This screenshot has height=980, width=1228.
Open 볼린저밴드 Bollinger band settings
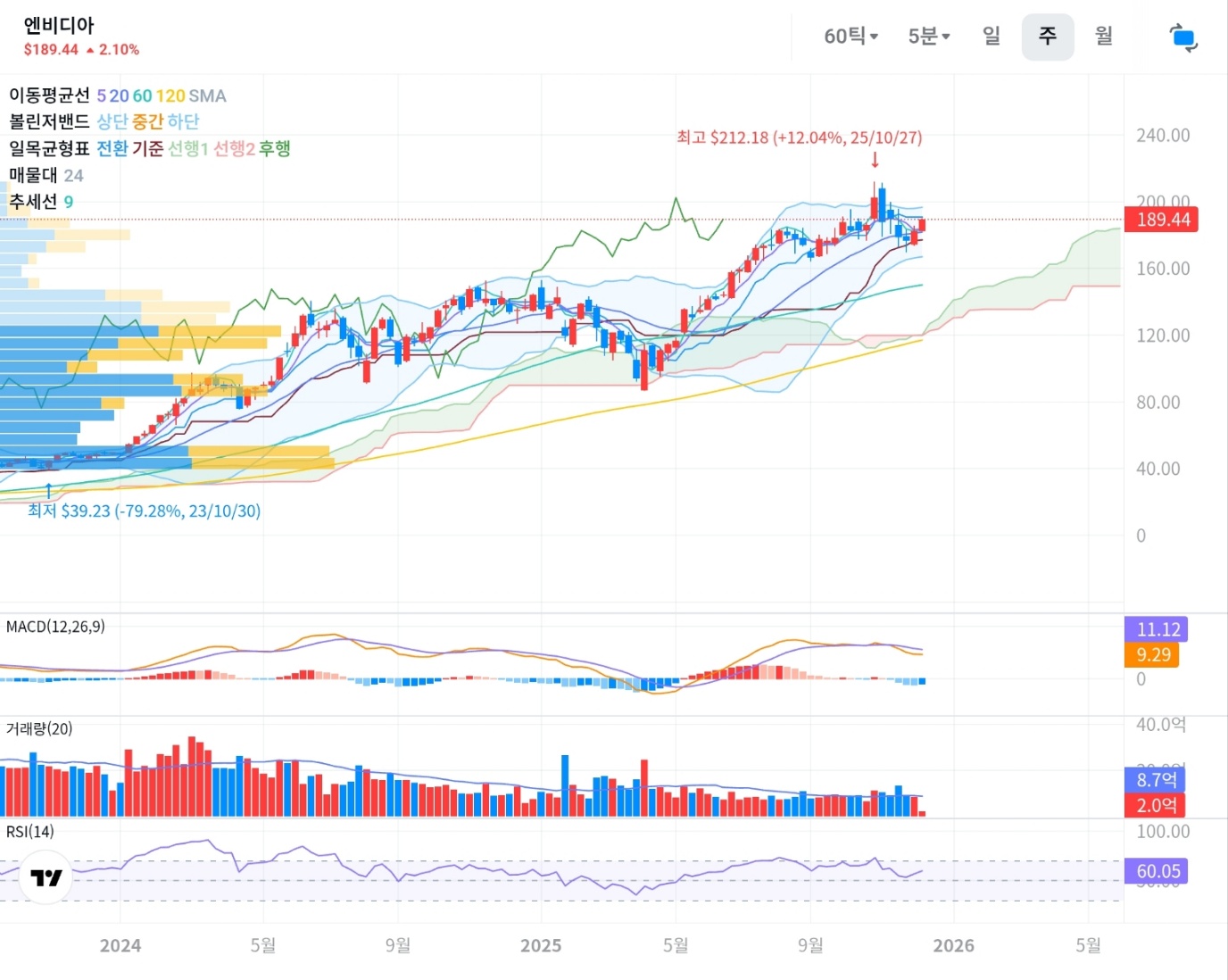tap(49, 121)
